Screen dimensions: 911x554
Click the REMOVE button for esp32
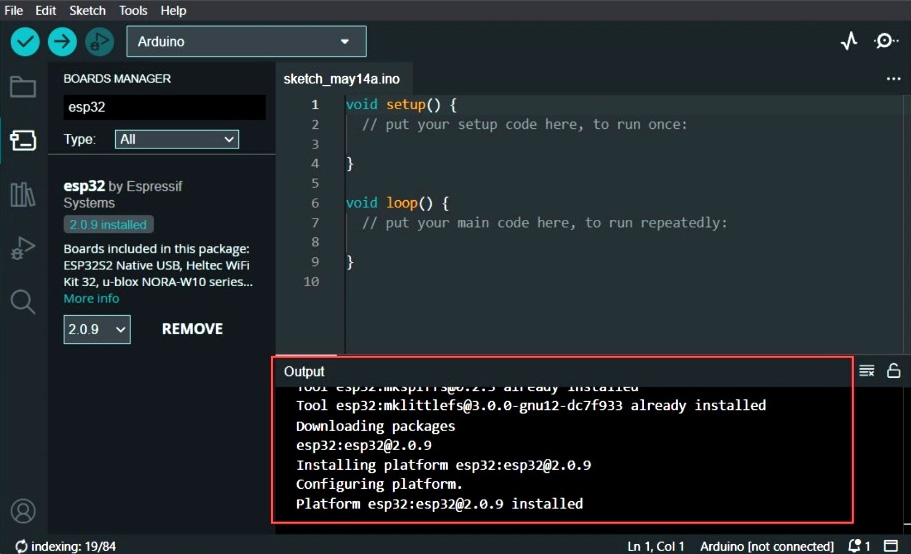[x=192, y=329]
